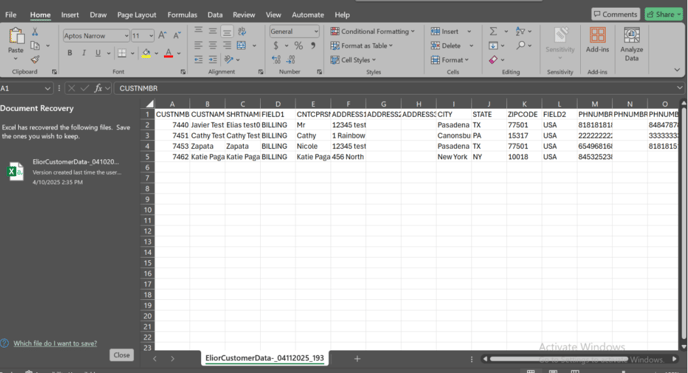This screenshot has height=373, width=688.
Task: Toggle Bold formatting
Action: pyautogui.click(x=69, y=53)
